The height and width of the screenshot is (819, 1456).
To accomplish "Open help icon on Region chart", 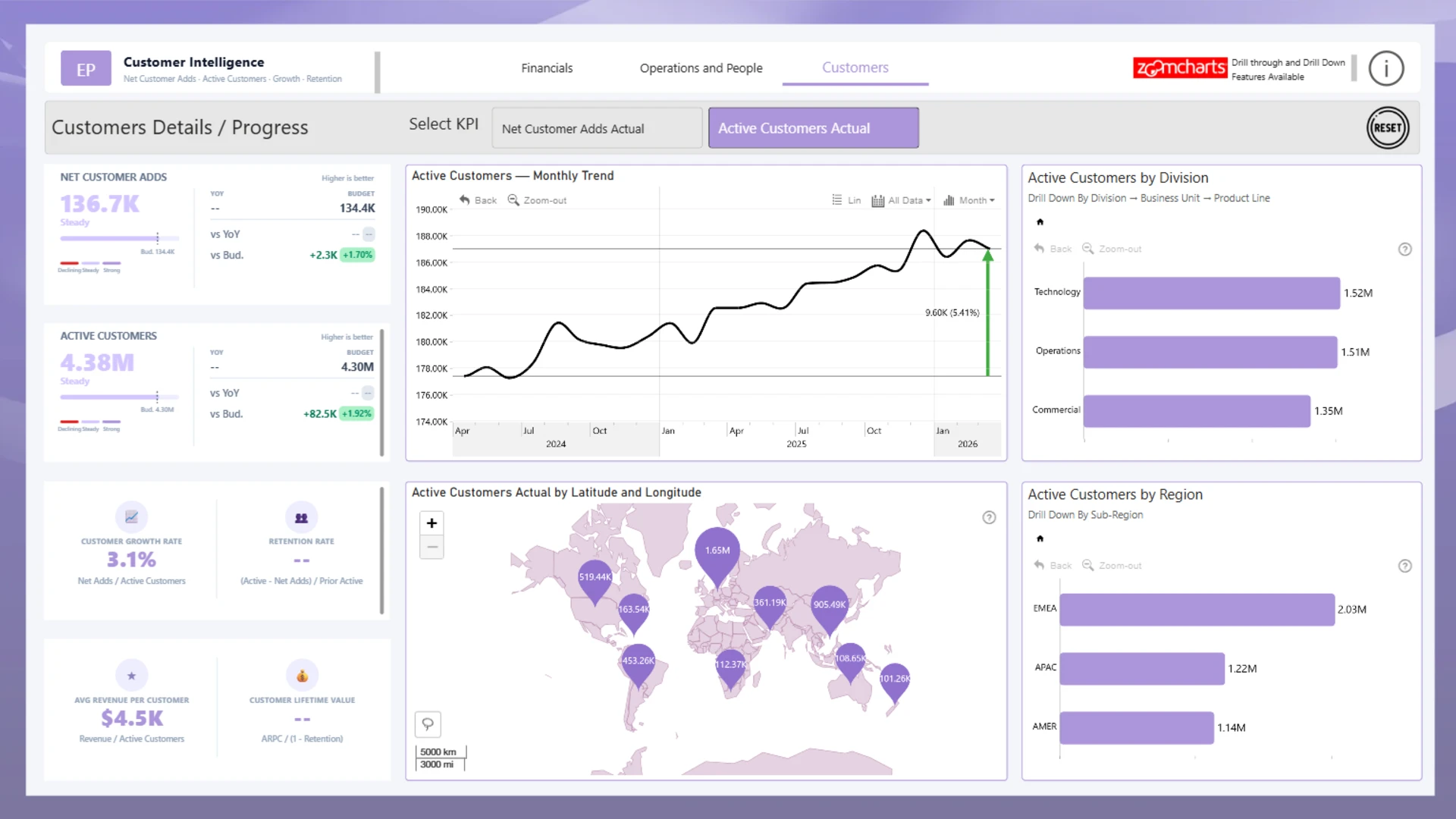I will pos(1404,566).
